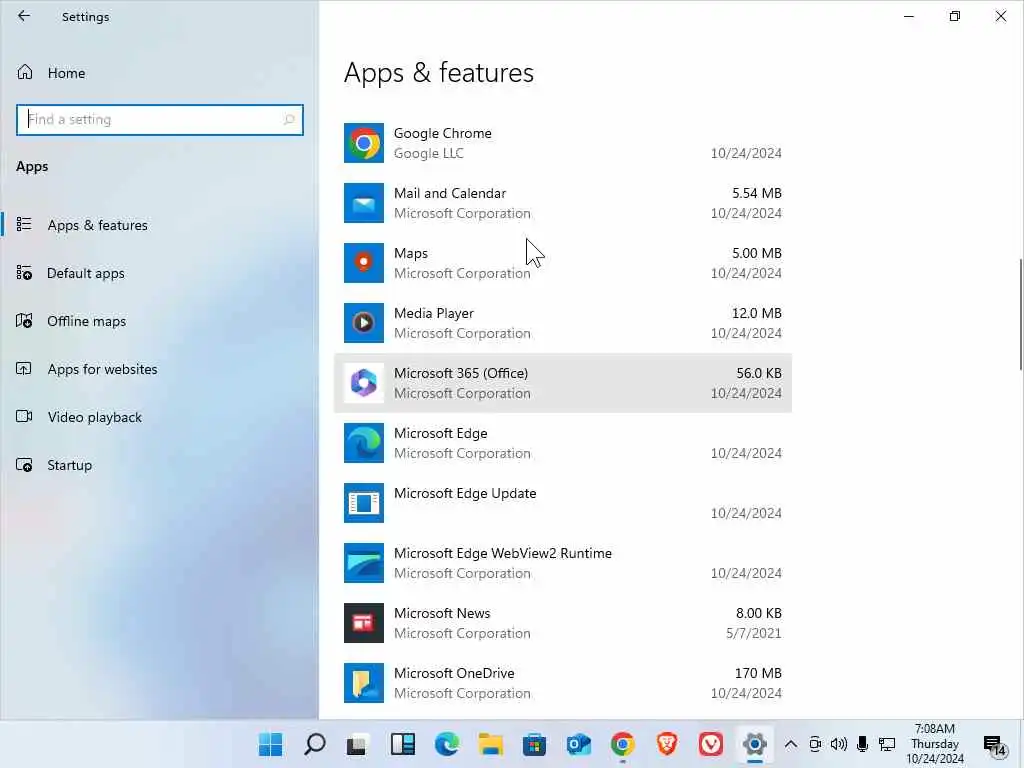Select the Microsoft News entry name
The height and width of the screenshot is (768, 1024).
click(441, 613)
